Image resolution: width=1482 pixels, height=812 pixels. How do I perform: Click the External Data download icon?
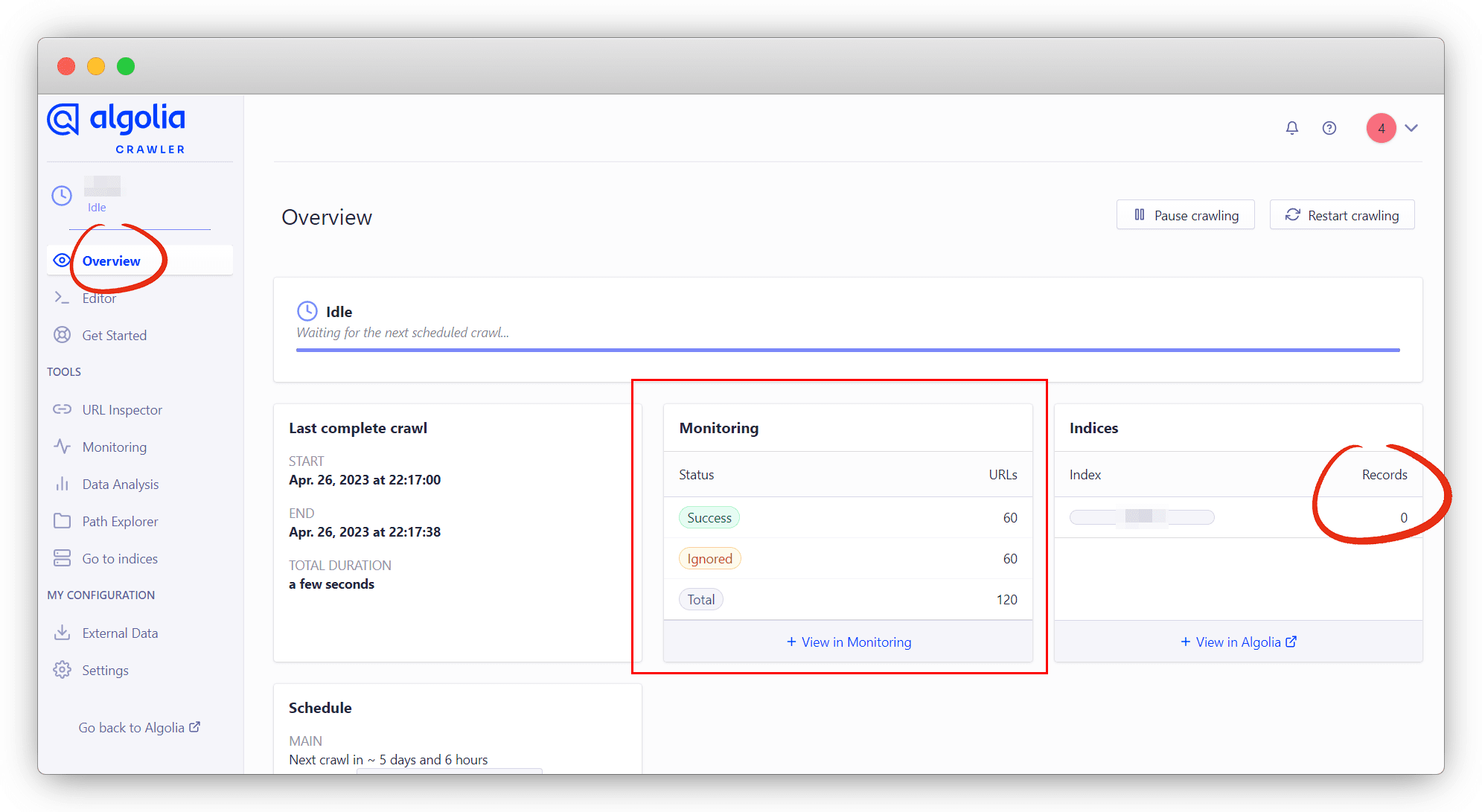point(62,633)
